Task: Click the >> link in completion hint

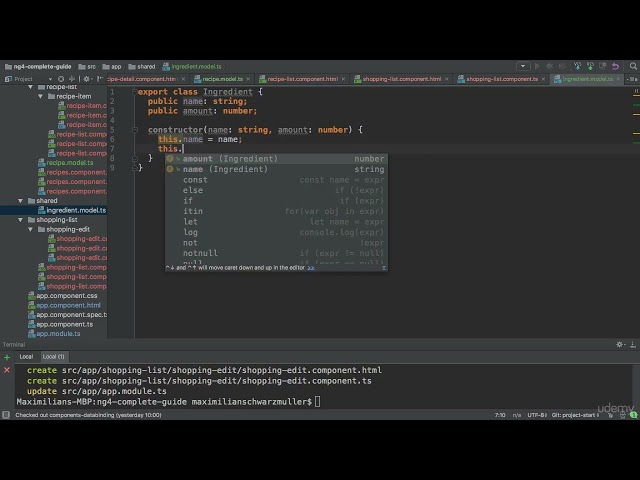Action: [311, 268]
